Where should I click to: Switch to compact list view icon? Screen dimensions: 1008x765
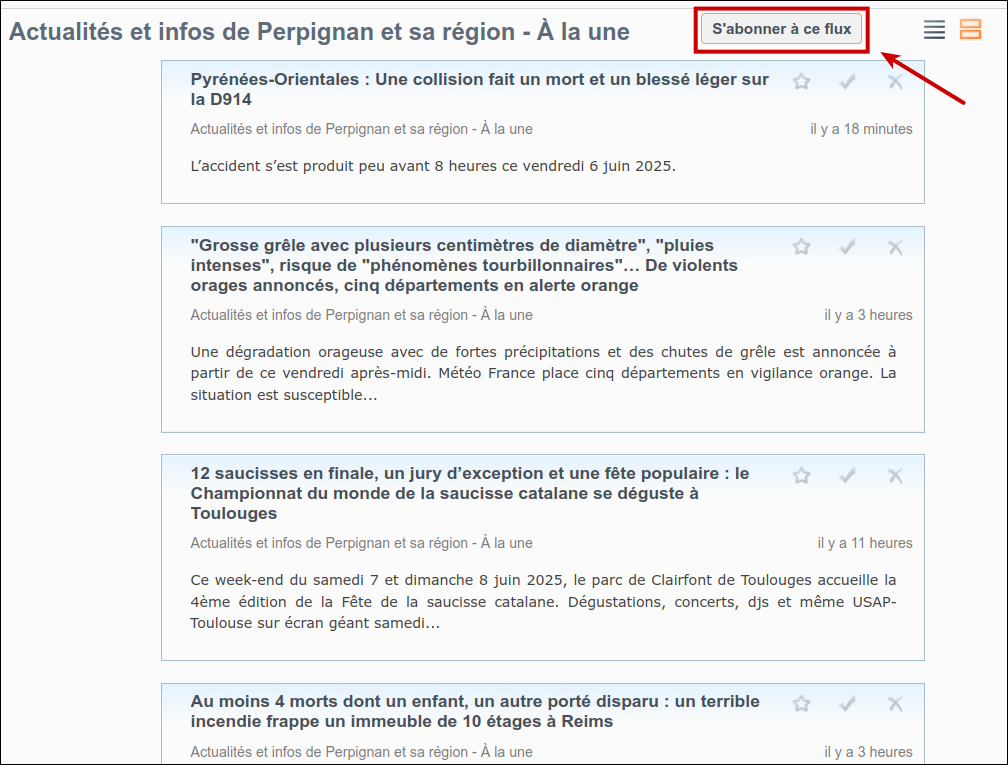[934, 30]
